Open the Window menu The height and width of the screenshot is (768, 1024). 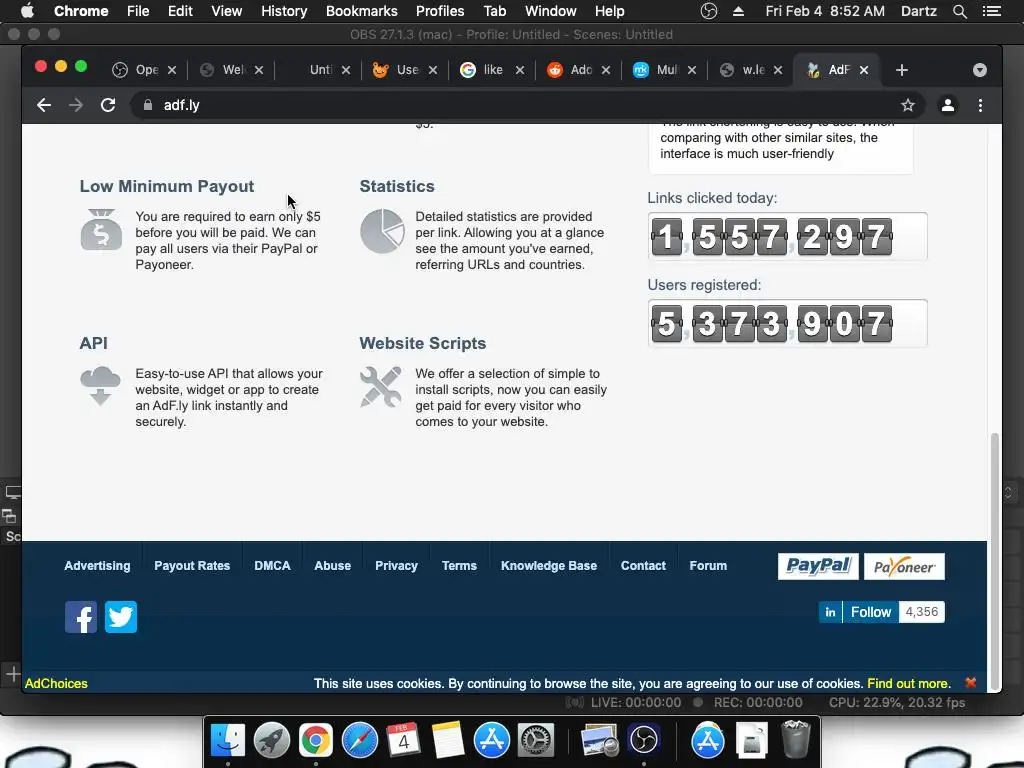pos(551,11)
